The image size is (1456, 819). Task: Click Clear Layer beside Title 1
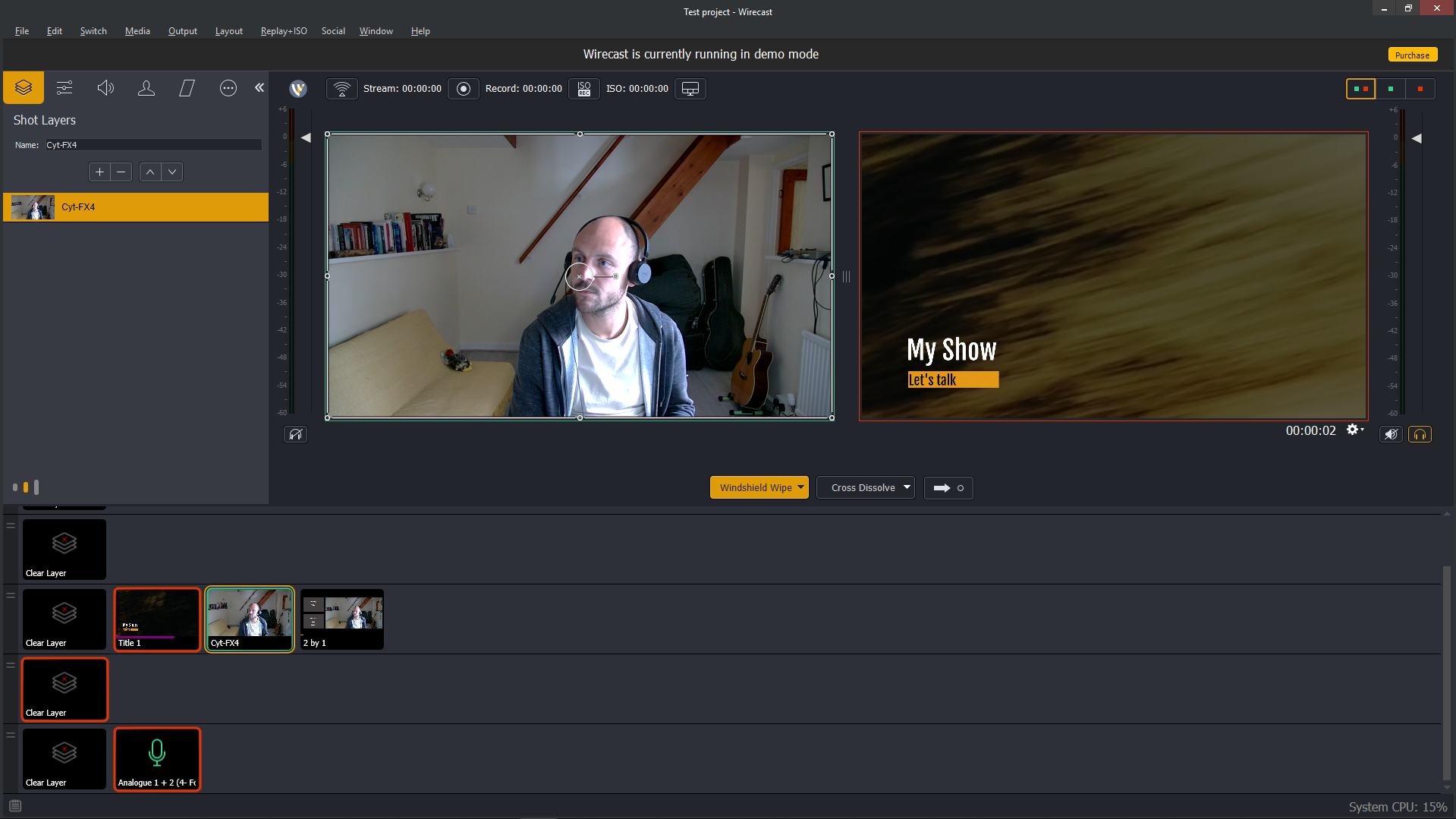(64, 619)
